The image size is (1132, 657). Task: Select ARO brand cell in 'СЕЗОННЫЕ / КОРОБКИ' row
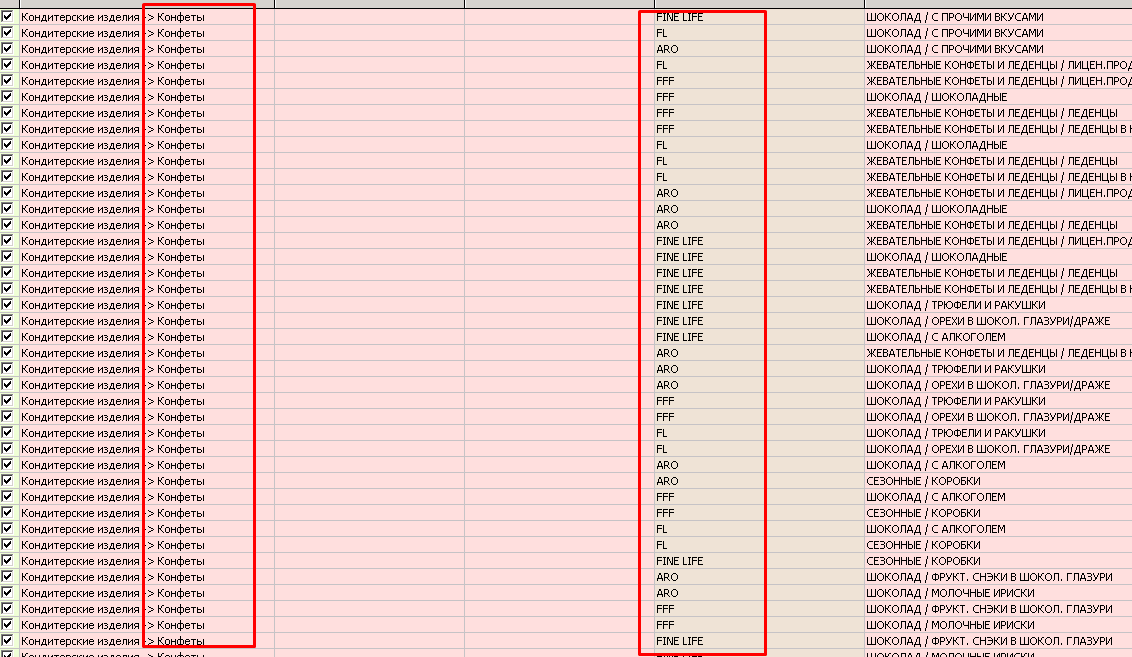(x=759, y=481)
